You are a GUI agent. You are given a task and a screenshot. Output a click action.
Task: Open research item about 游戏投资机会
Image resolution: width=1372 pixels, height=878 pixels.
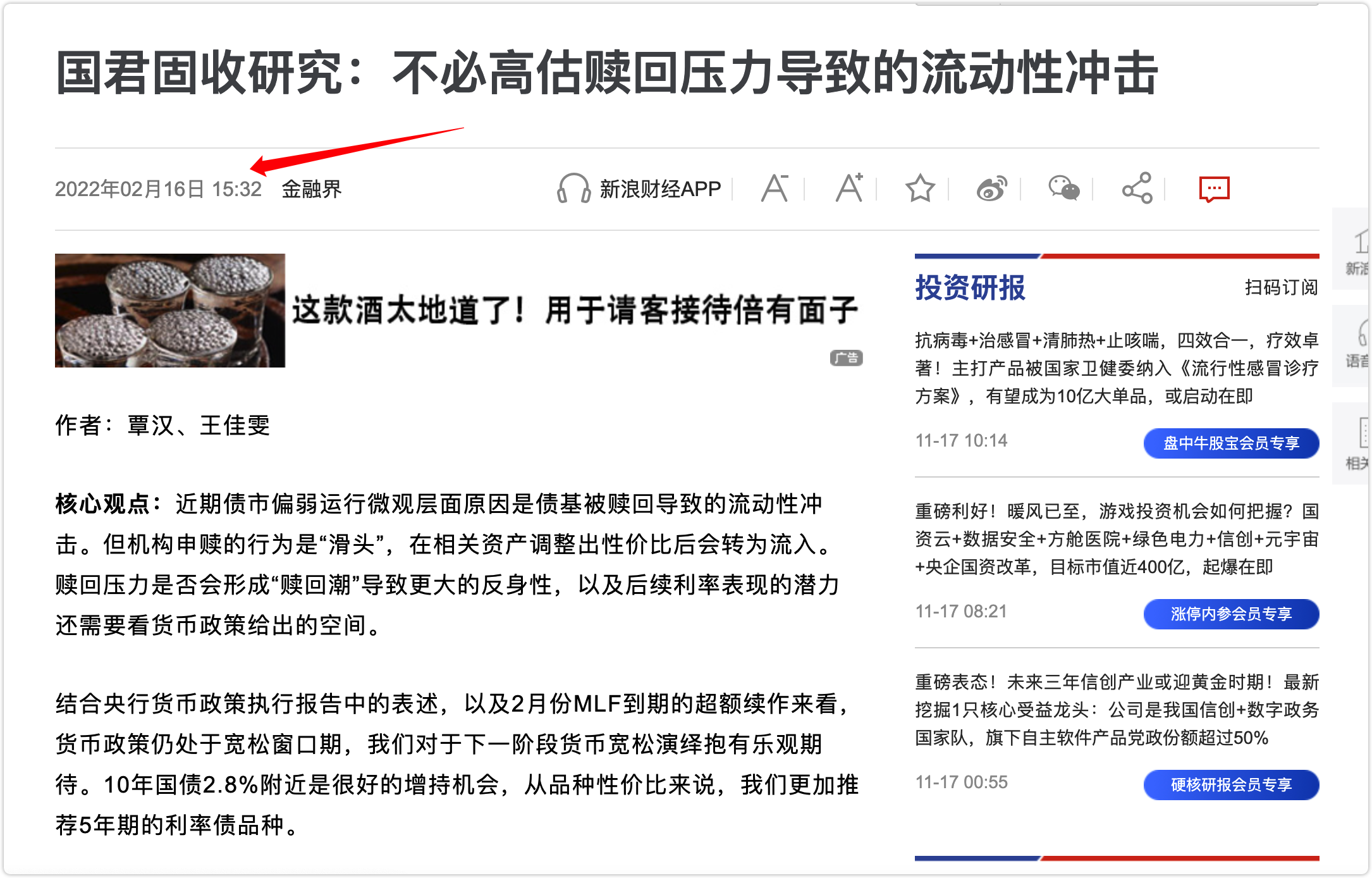click(1117, 539)
